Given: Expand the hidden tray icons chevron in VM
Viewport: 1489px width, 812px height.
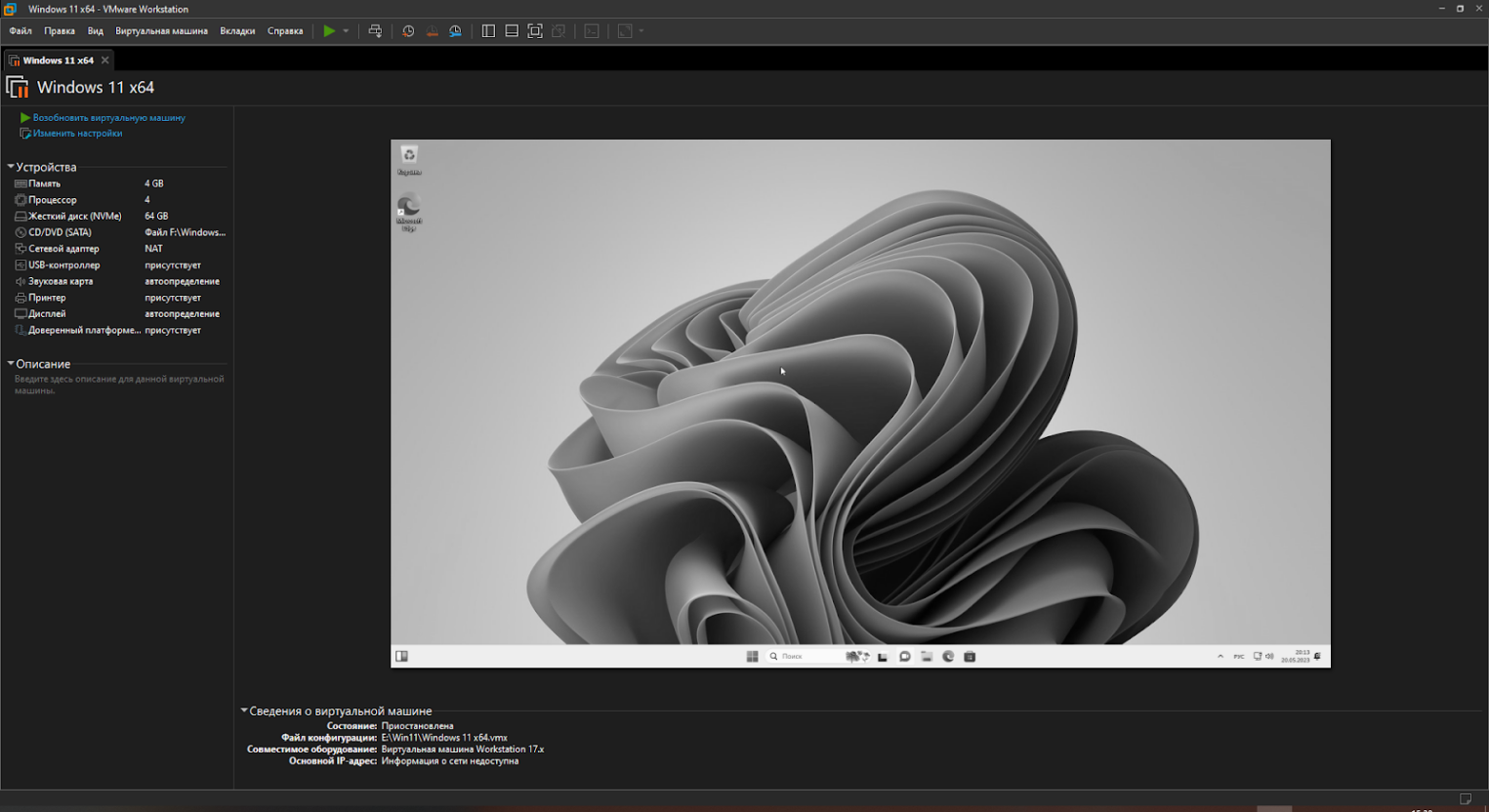Looking at the screenshot, I should click(x=1220, y=657).
